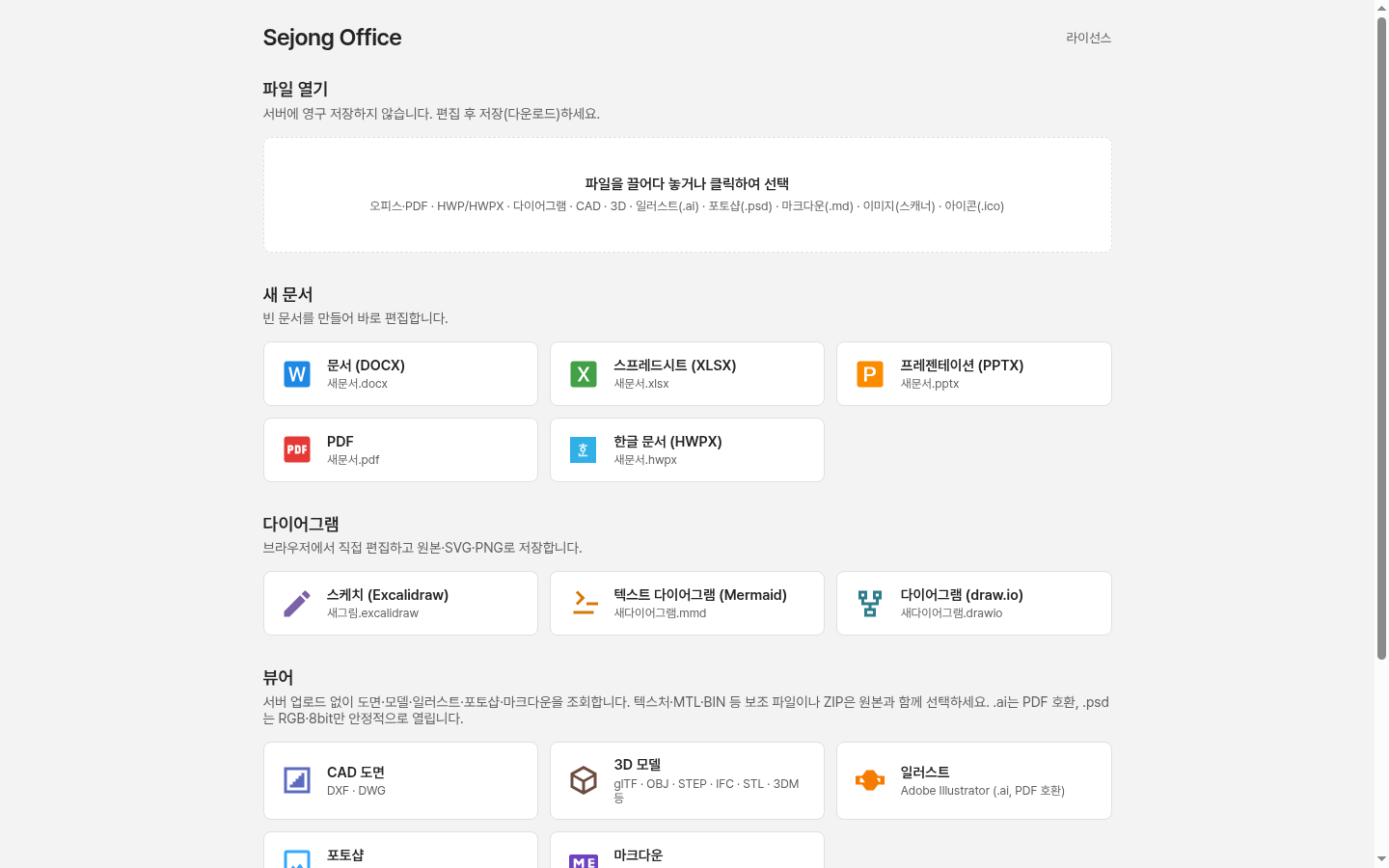Click the 뷰어 section heading
Image resolution: width=1389 pixels, height=868 pixels.
tap(278, 678)
